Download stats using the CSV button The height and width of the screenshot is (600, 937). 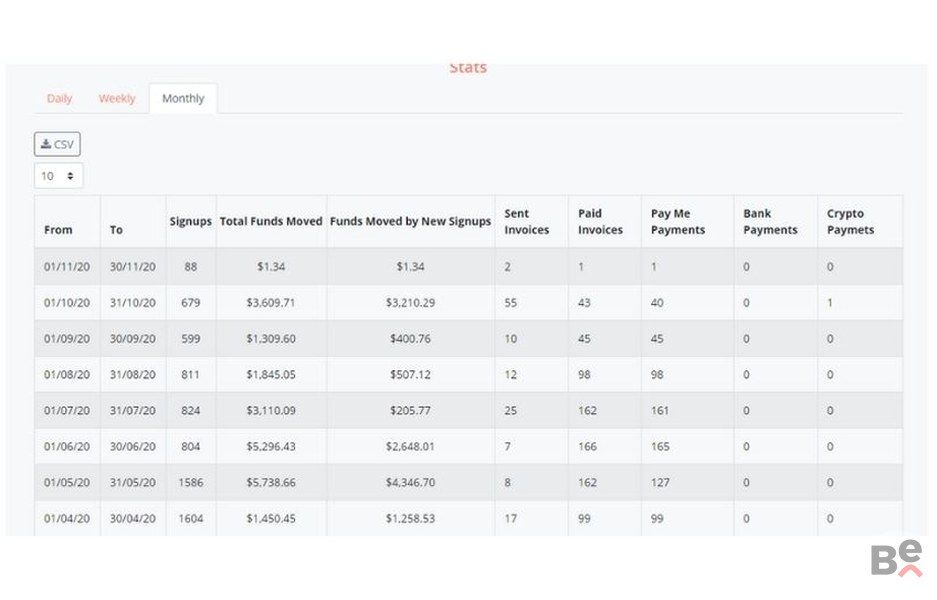(57, 144)
